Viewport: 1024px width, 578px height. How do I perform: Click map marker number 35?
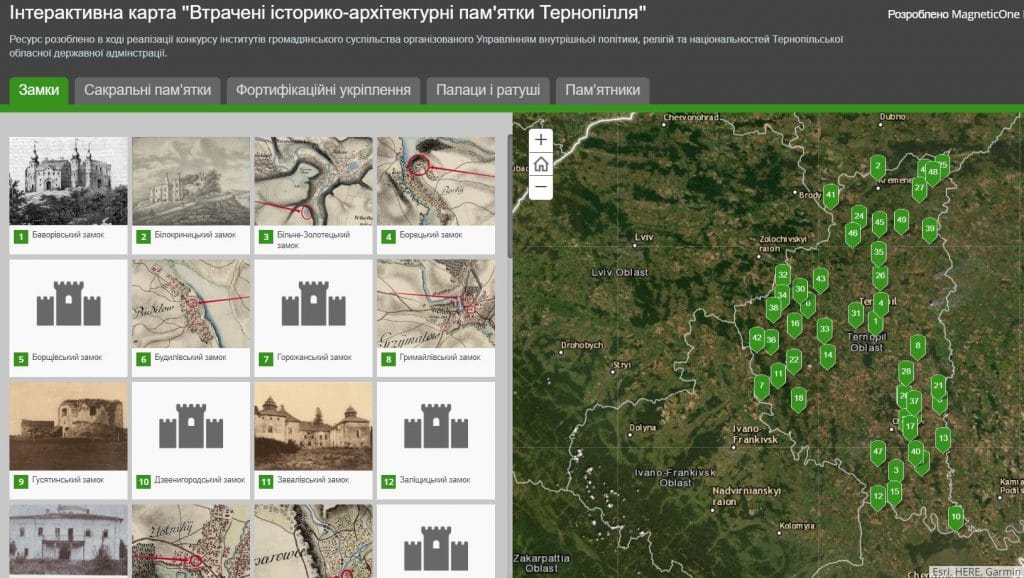tap(878, 252)
